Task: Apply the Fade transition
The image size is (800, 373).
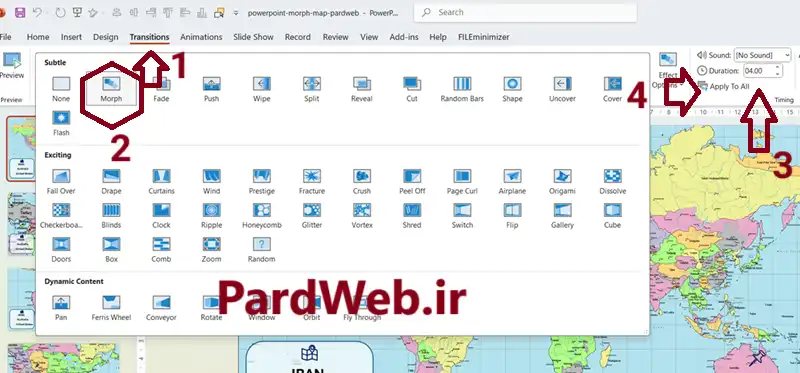Action: (161, 89)
